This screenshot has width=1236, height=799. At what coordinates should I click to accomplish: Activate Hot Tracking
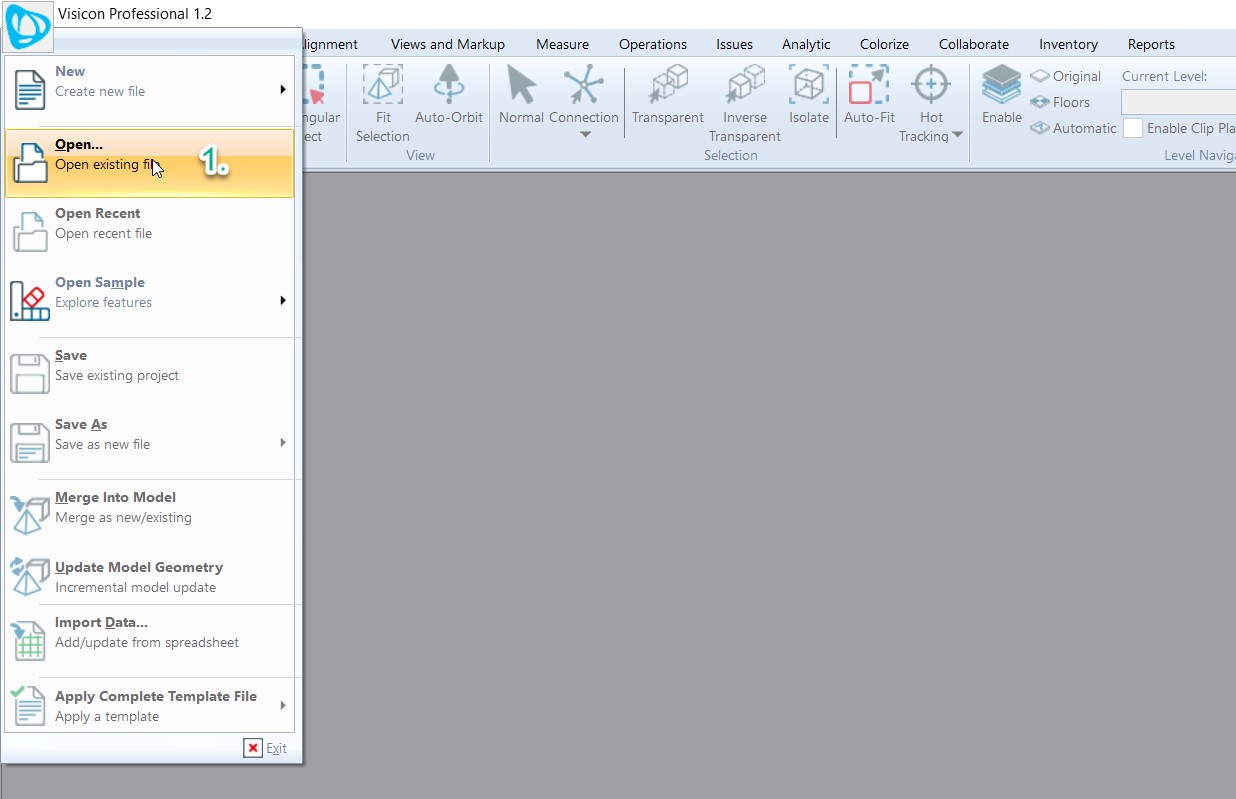(x=930, y=95)
